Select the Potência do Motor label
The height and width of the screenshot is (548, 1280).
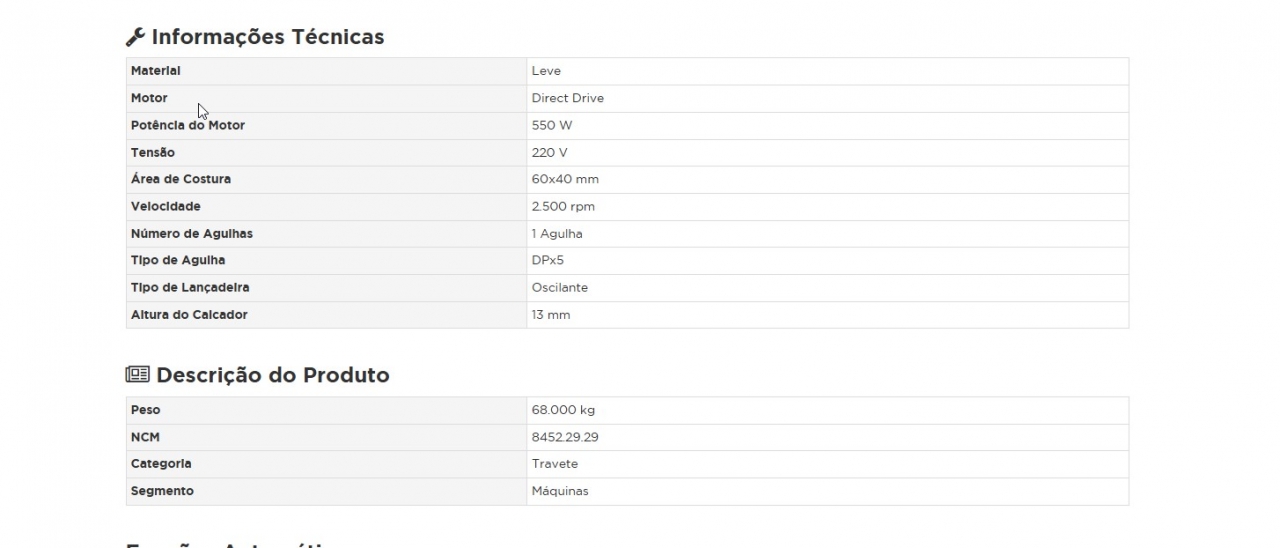[188, 125]
